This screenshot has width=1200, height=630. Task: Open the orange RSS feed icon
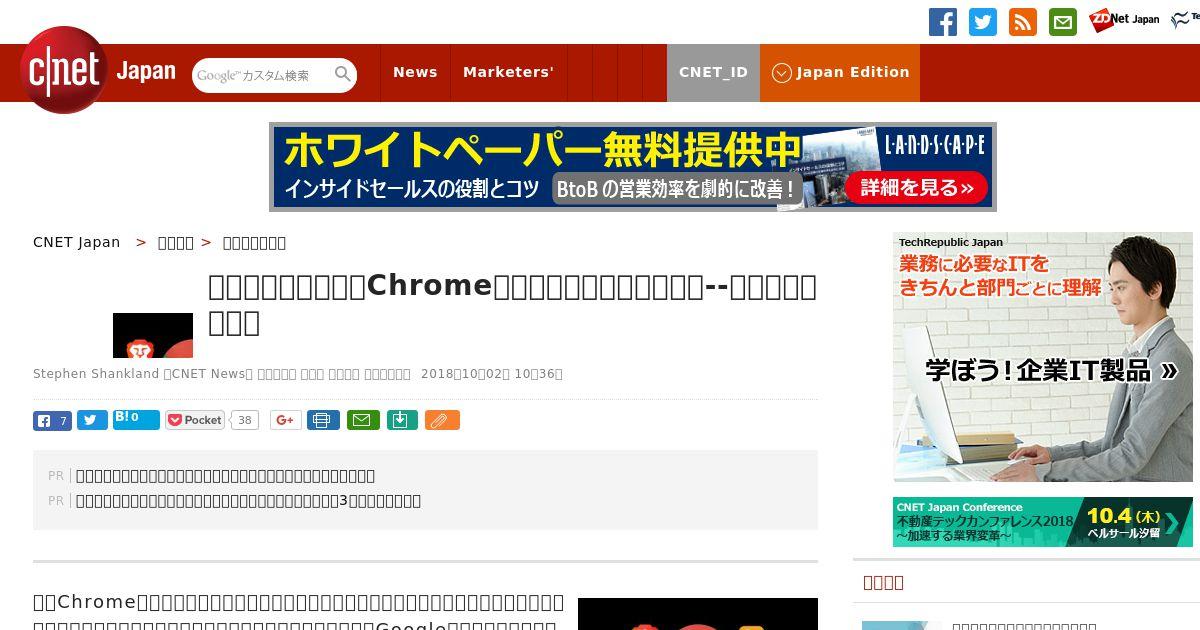click(x=1023, y=22)
